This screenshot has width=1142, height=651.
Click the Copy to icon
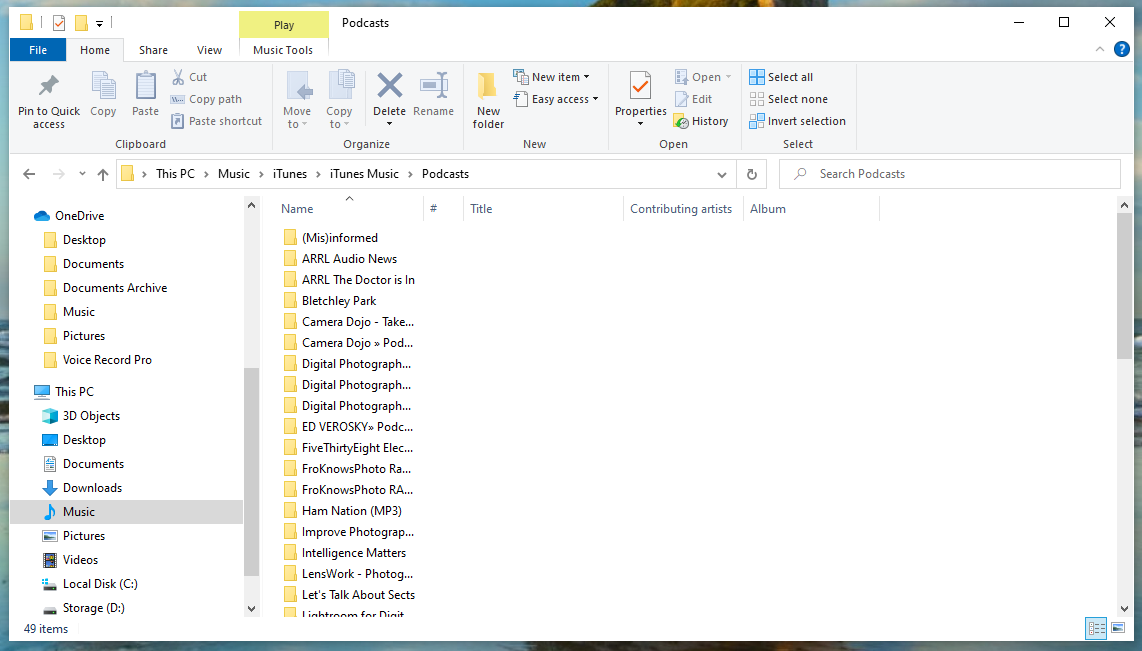pos(340,86)
